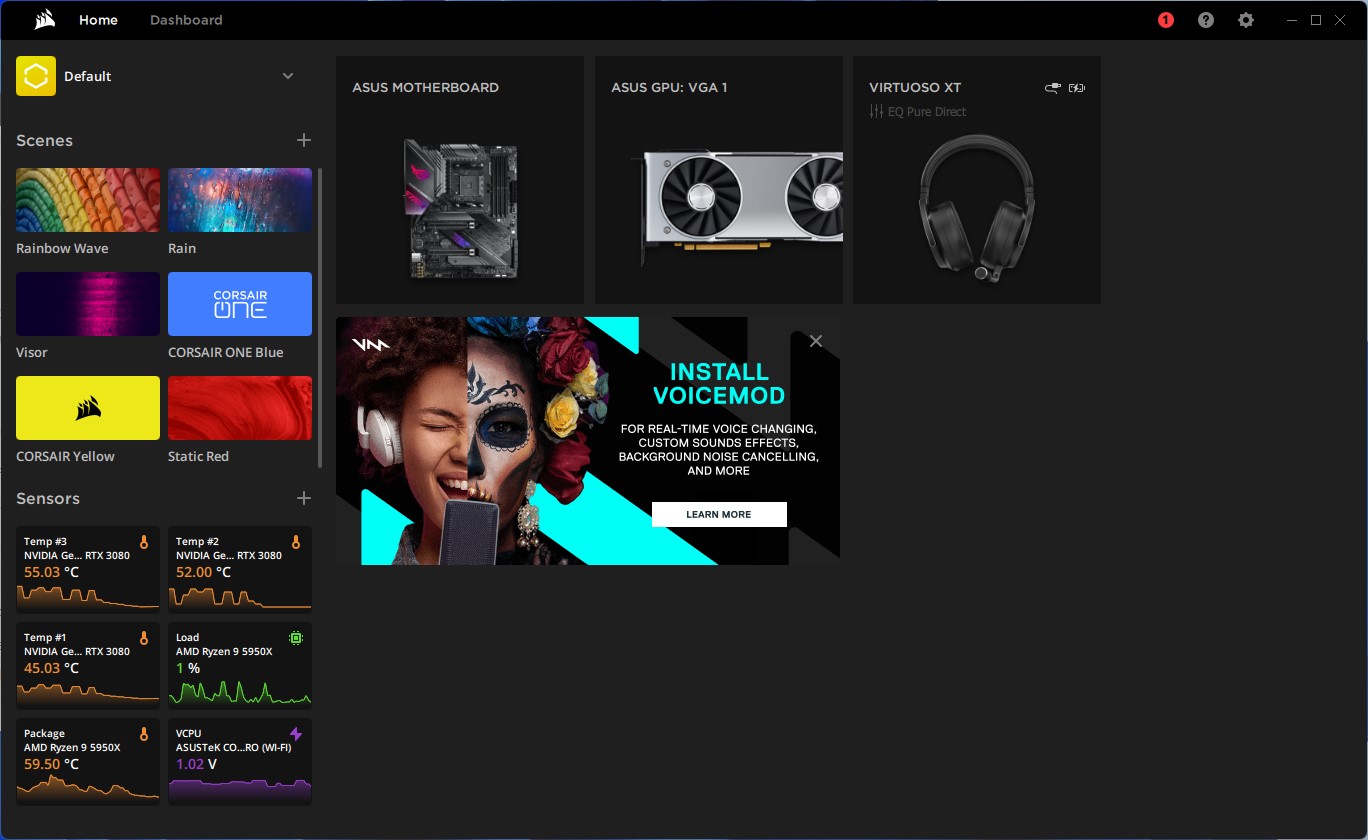Viewport: 1368px width, 840px height.
Task: Click the 59.50 °C Package reading
Action: point(51,764)
